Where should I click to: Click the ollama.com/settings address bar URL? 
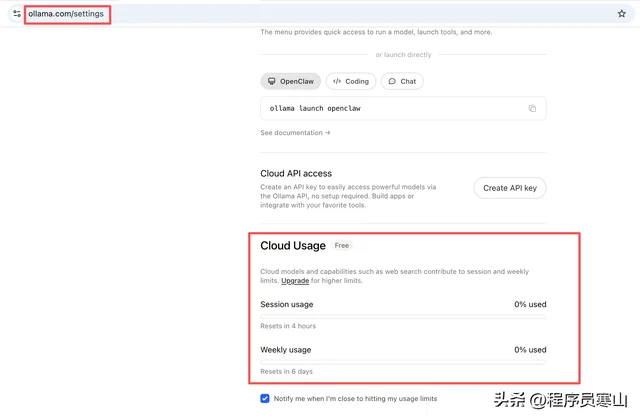pos(66,14)
